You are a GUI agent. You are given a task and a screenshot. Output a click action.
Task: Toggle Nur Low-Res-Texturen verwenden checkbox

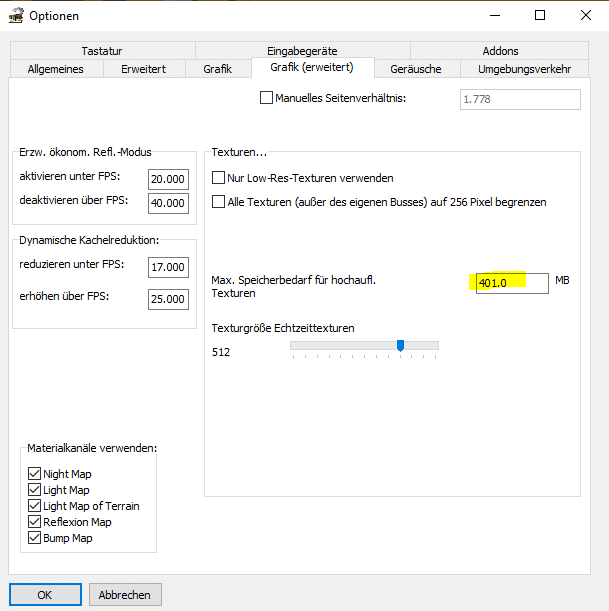(x=219, y=178)
